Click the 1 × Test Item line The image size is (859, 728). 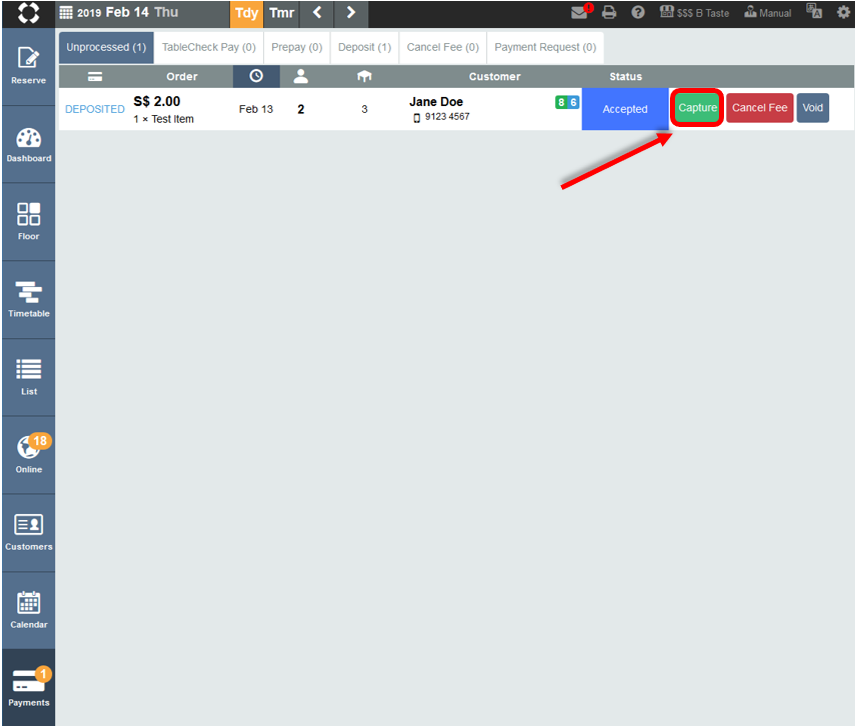(x=163, y=119)
